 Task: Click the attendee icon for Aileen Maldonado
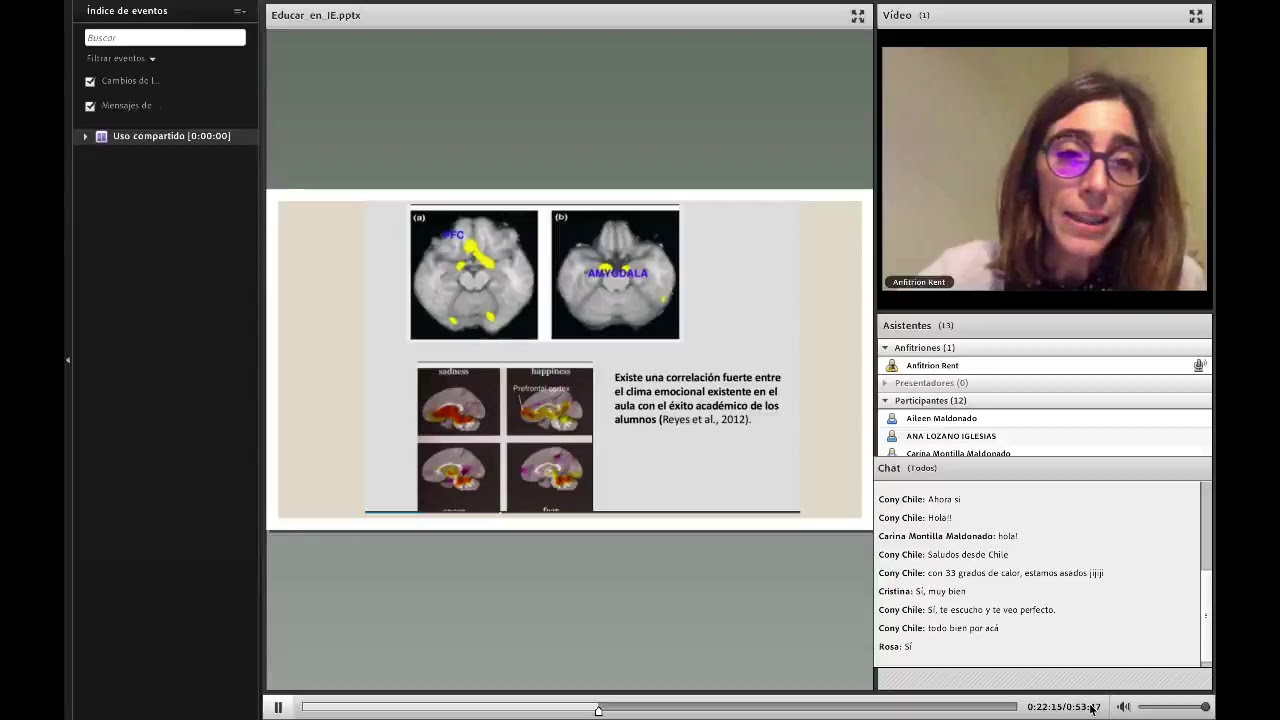click(892, 419)
